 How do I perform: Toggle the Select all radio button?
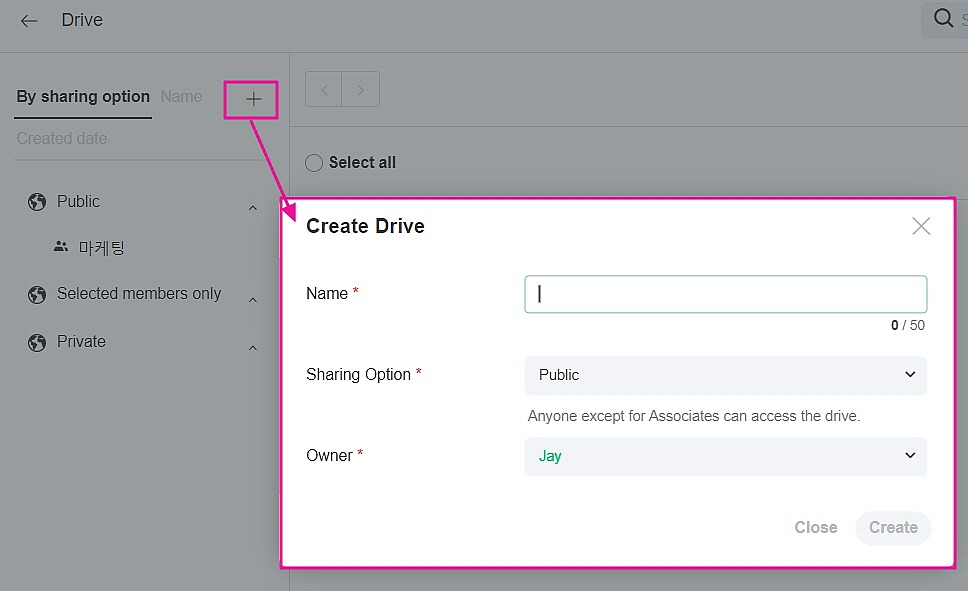click(x=314, y=163)
